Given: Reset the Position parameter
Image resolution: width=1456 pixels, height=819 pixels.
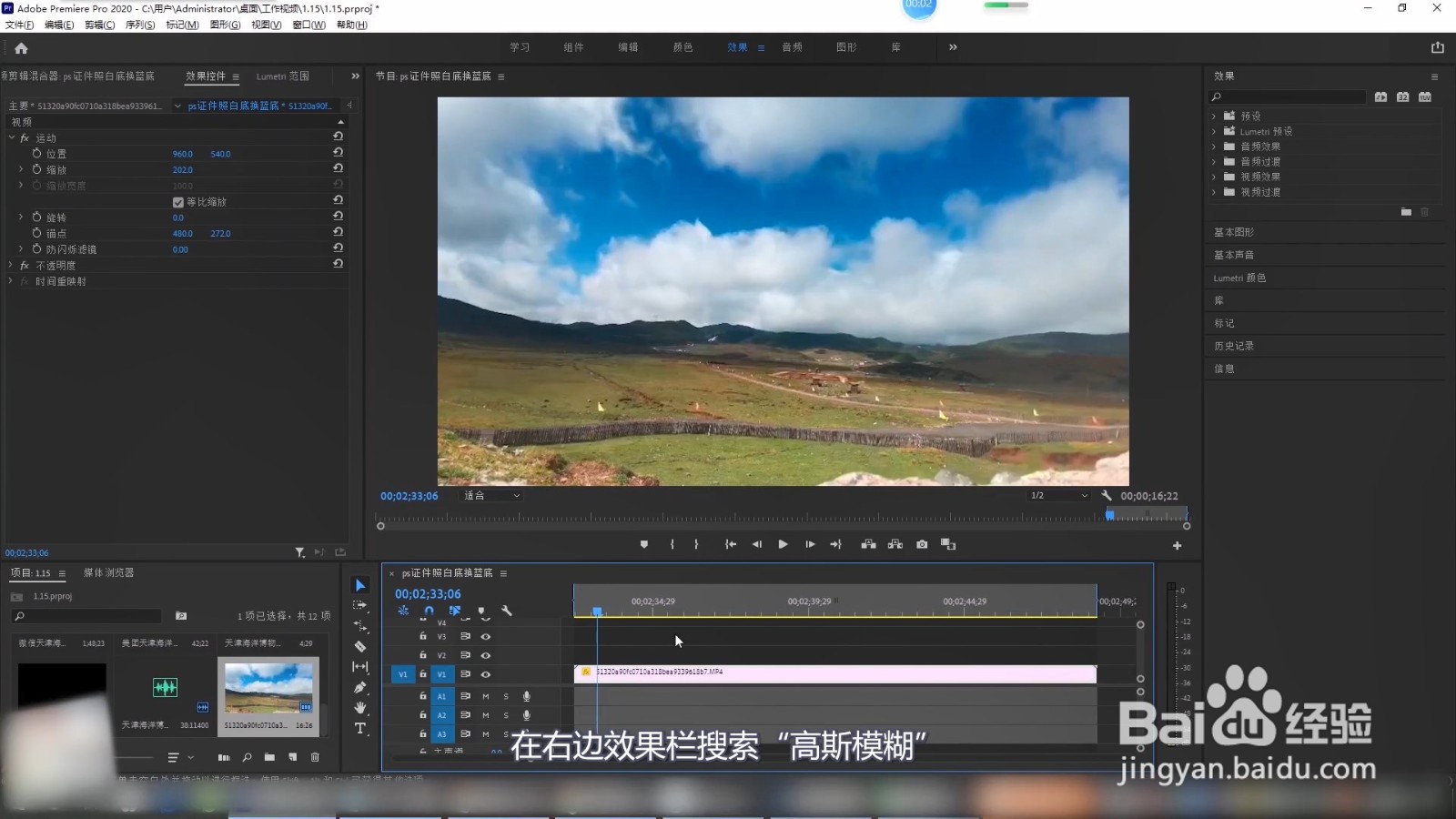Looking at the screenshot, I should coord(338,152).
